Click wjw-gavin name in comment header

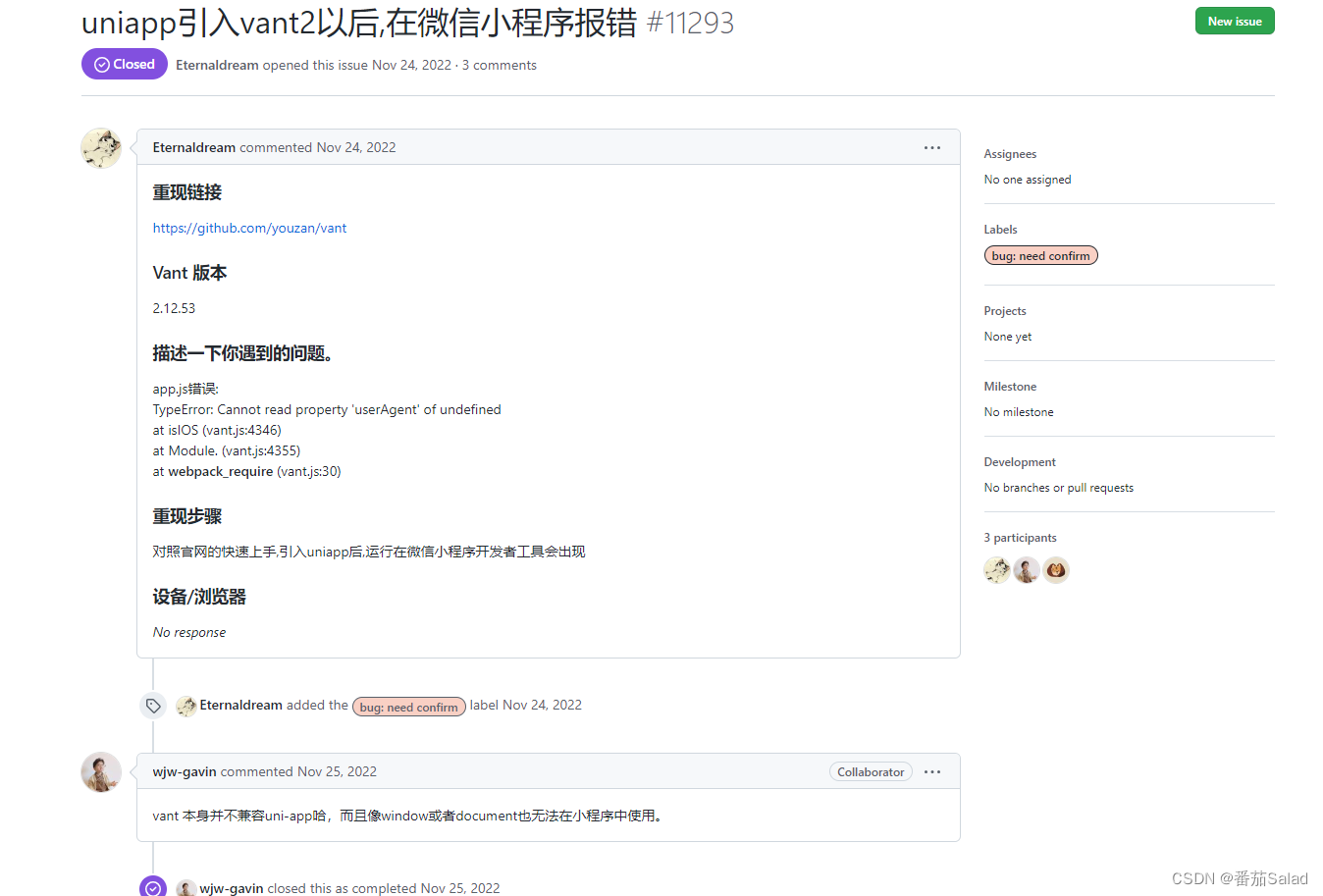[x=185, y=771]
